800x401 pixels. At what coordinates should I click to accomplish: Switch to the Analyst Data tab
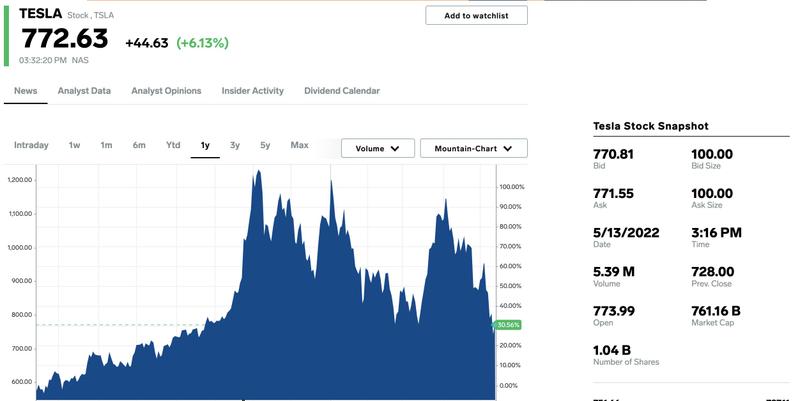click(x=84, y=91)
